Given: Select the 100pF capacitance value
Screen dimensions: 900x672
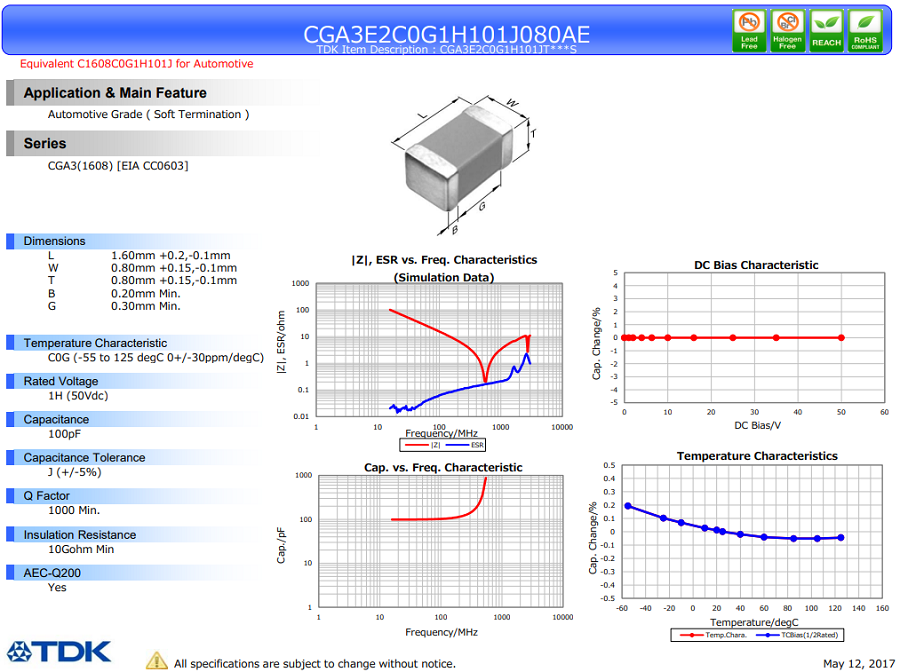Looking at the screenshot, I should point(64,434).
